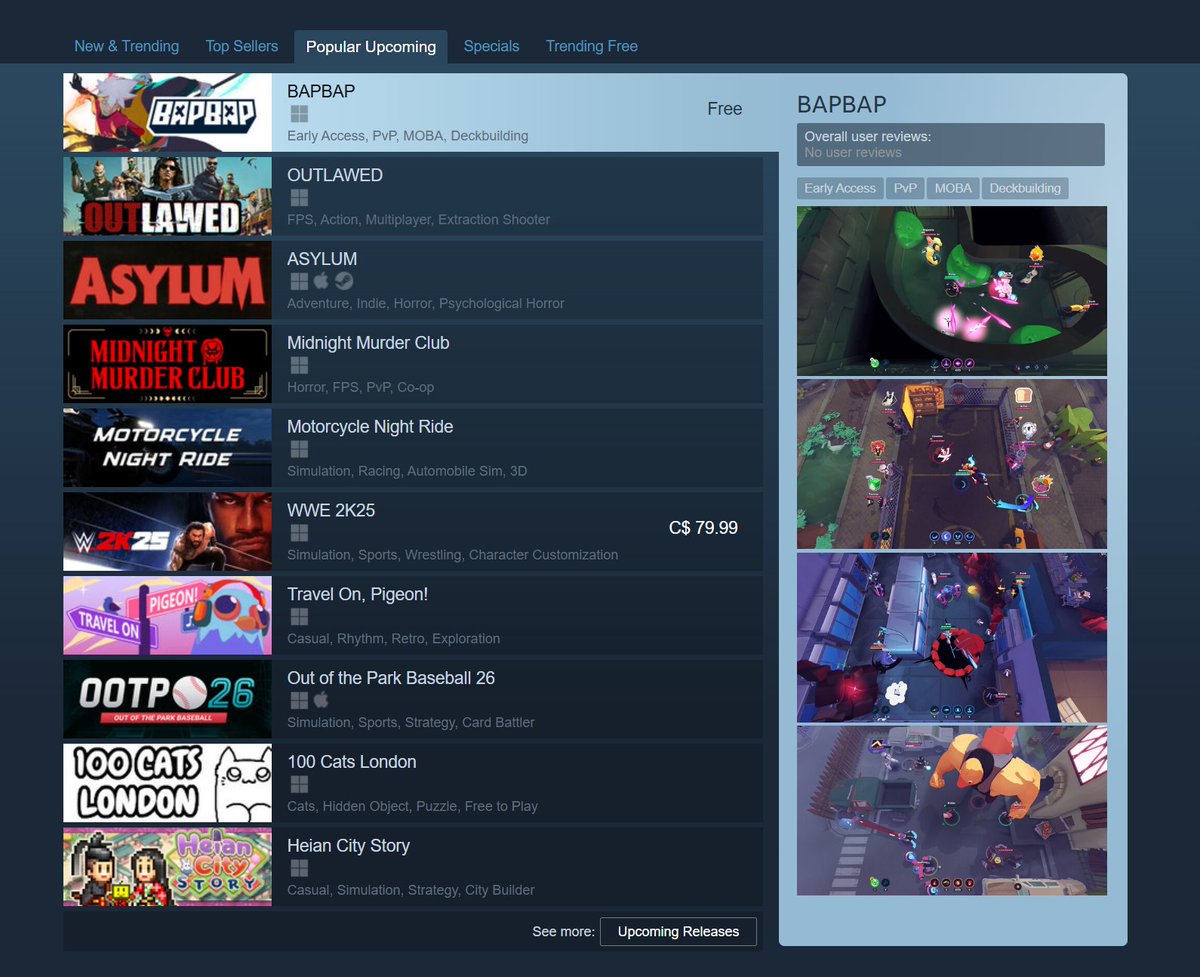Open fourth BAPBAP screenshot with orange giant
The height and width of the screenshot is (977, 1200).
click(x=952, y=811)
